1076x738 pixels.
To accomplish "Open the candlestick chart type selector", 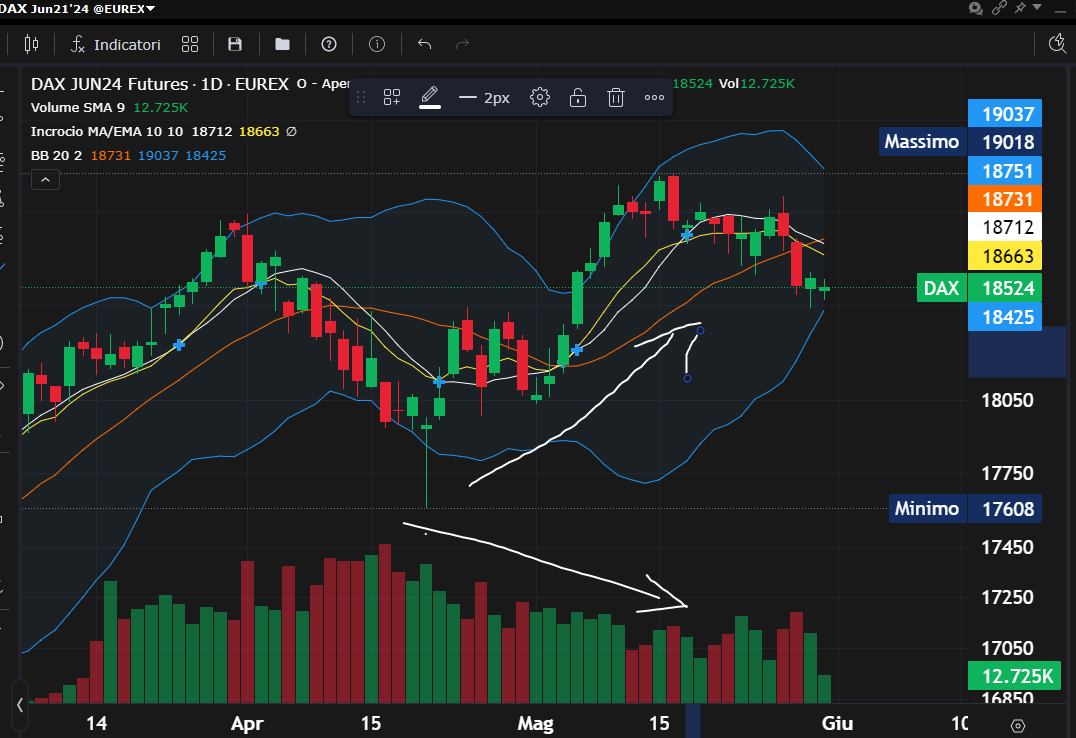I will (31, 44).
